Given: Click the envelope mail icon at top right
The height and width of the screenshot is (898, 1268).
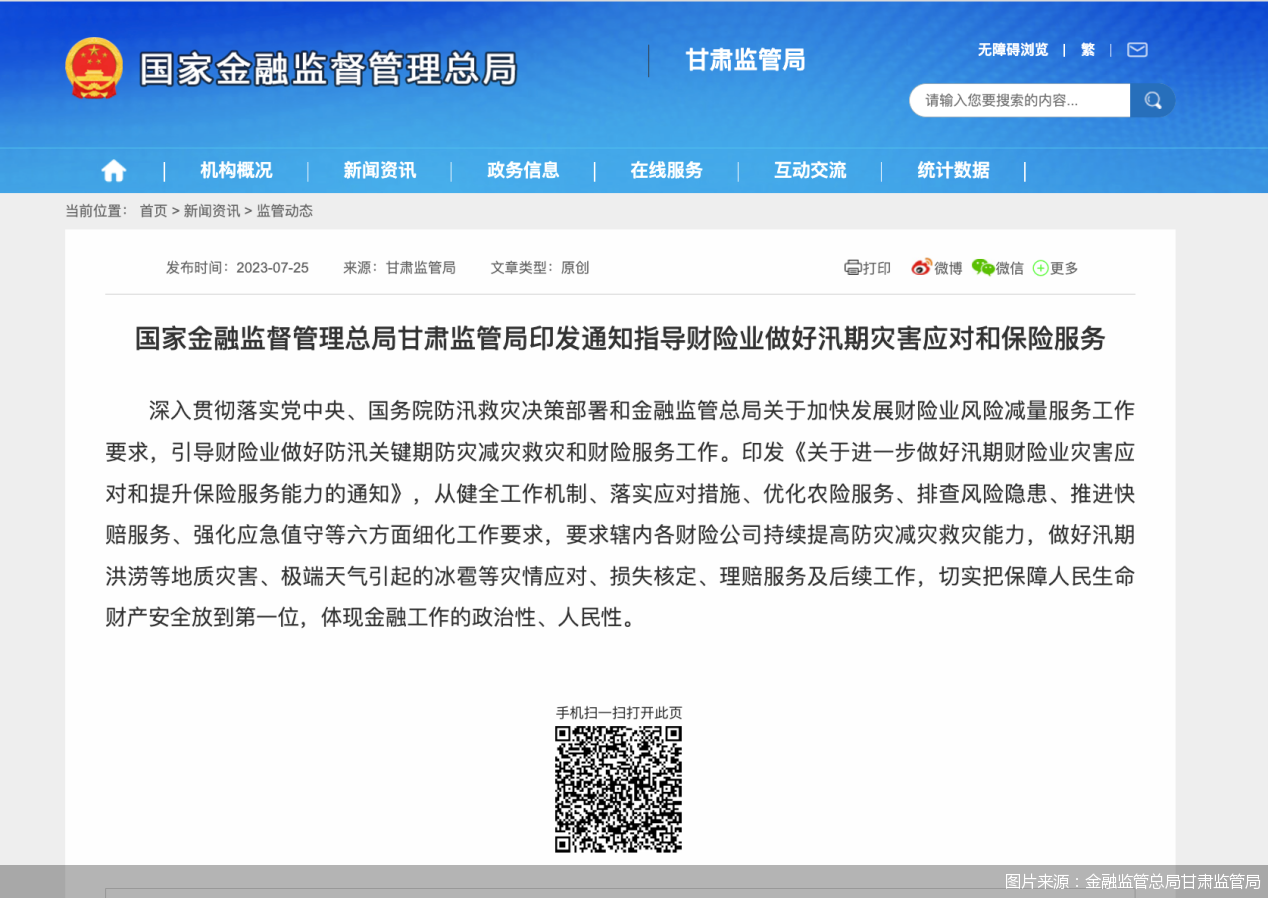Looking at the screenshot, I should (1136, 49).
